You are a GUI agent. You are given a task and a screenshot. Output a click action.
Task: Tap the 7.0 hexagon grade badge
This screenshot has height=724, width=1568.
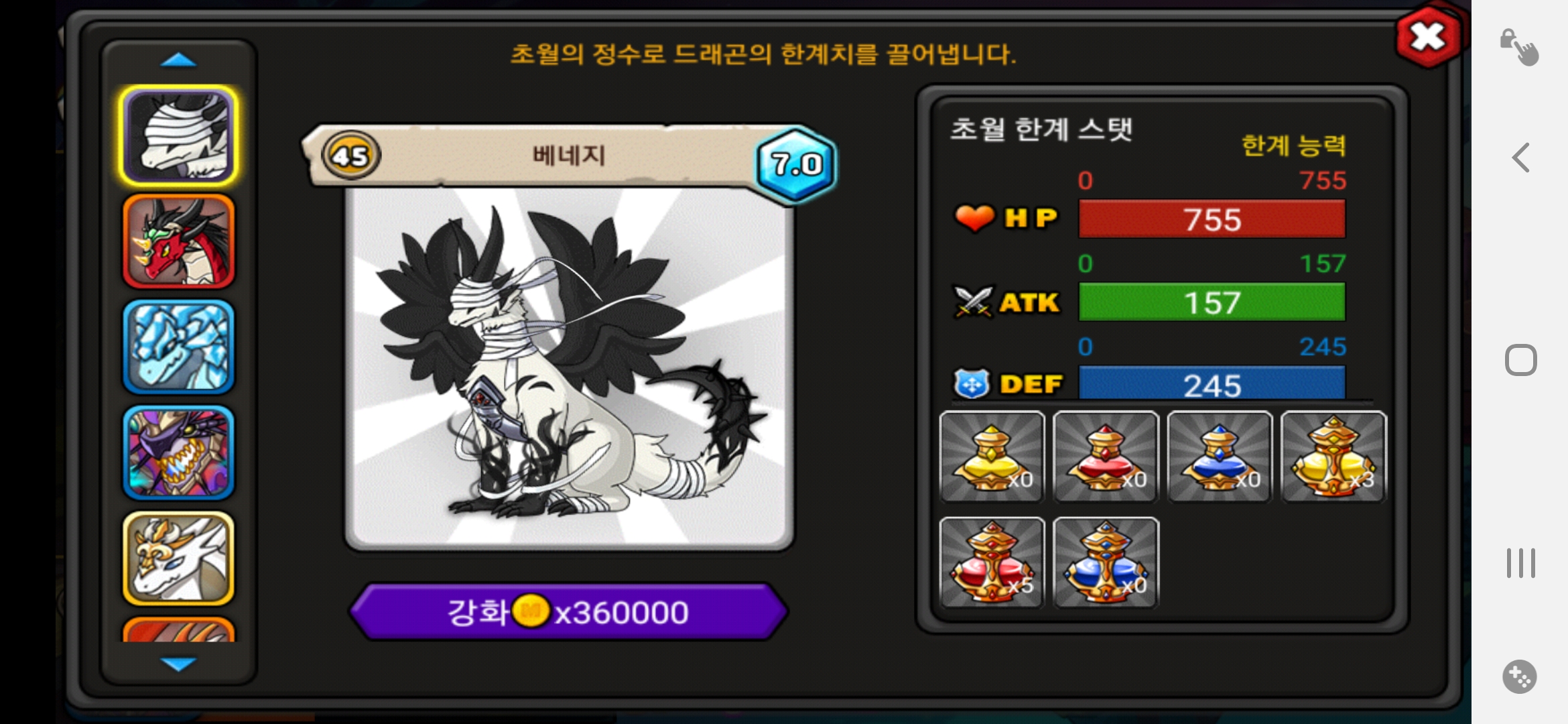tap(796, 164)
